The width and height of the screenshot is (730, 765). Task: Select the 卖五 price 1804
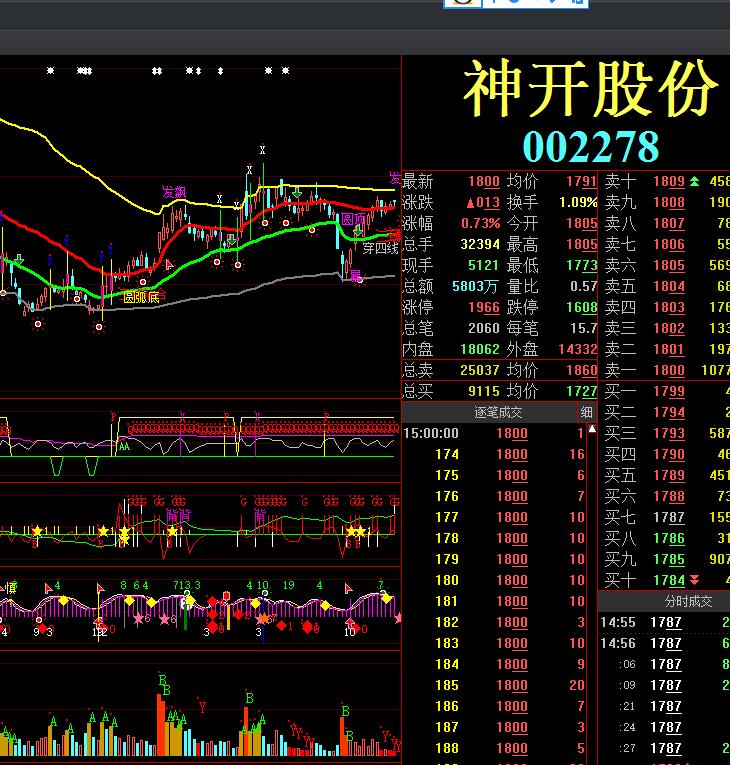(669, 286)
